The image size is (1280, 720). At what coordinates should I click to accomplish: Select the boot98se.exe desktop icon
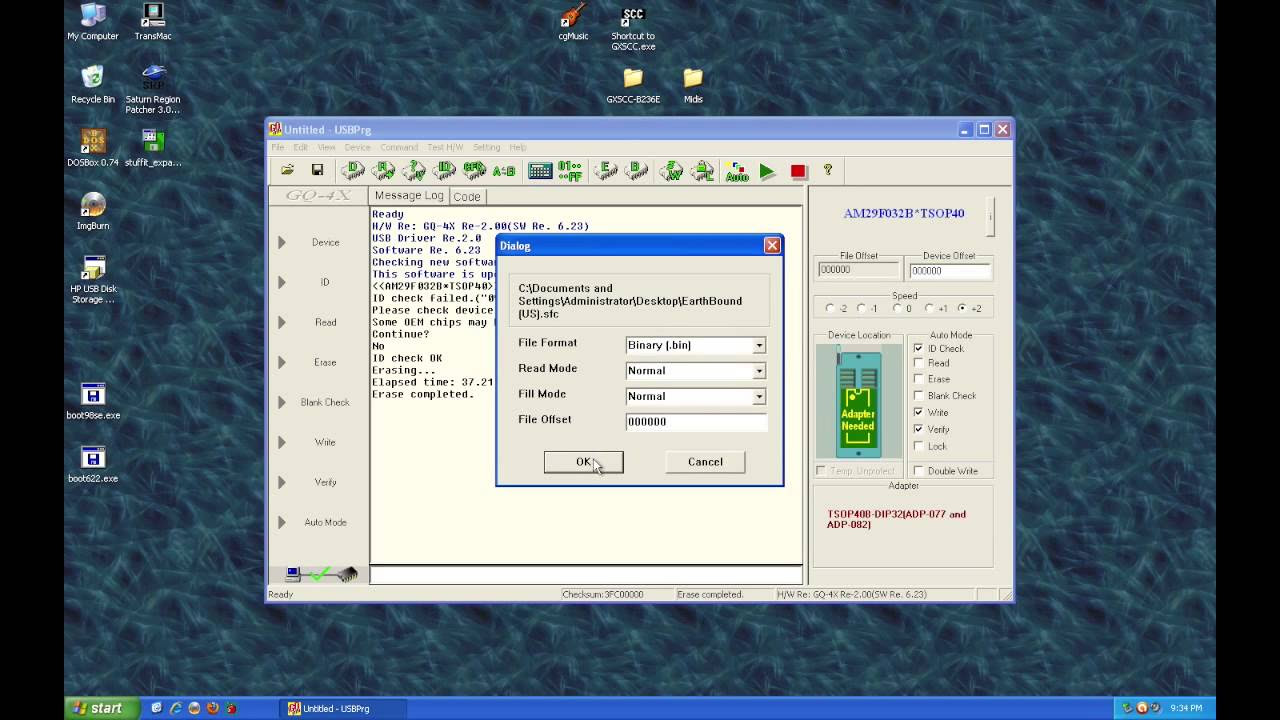(x=93, y=401)
